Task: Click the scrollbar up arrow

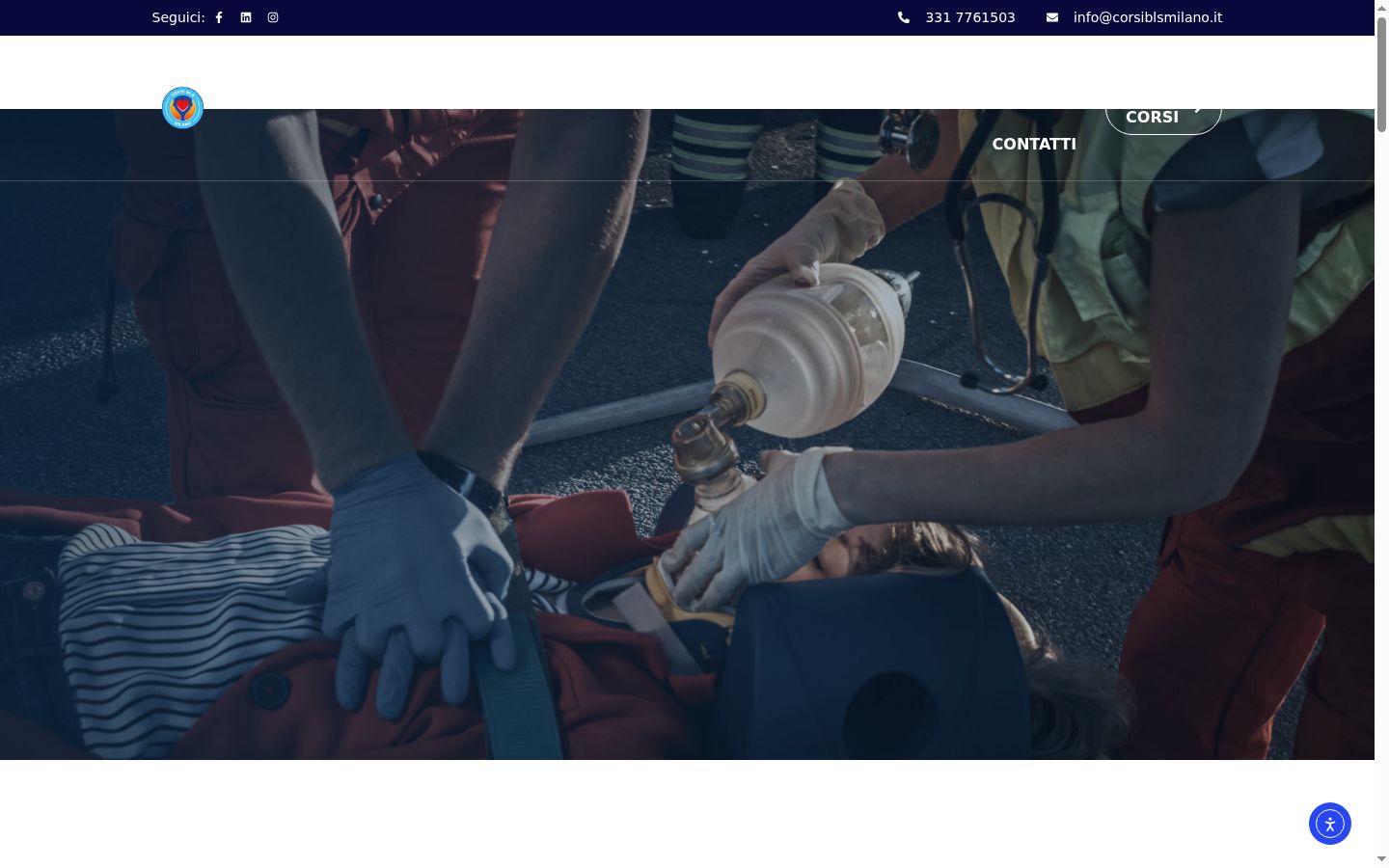Action: coord(1381,7)
